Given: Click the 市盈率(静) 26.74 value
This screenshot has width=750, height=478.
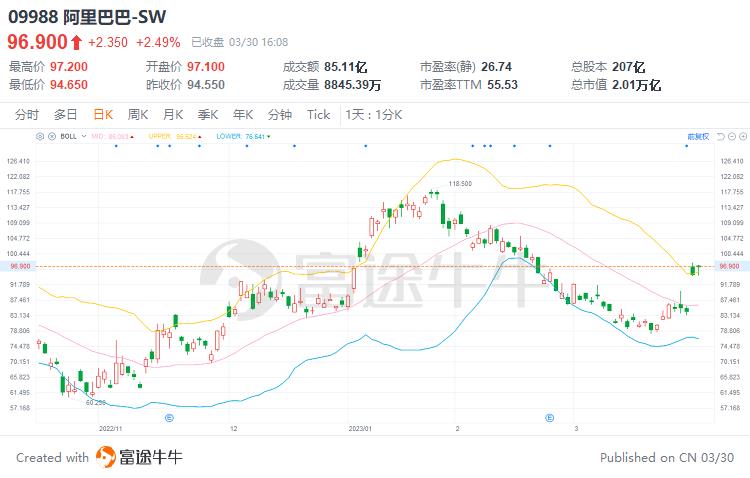Looking at the screenshot, I should (496, 67).
